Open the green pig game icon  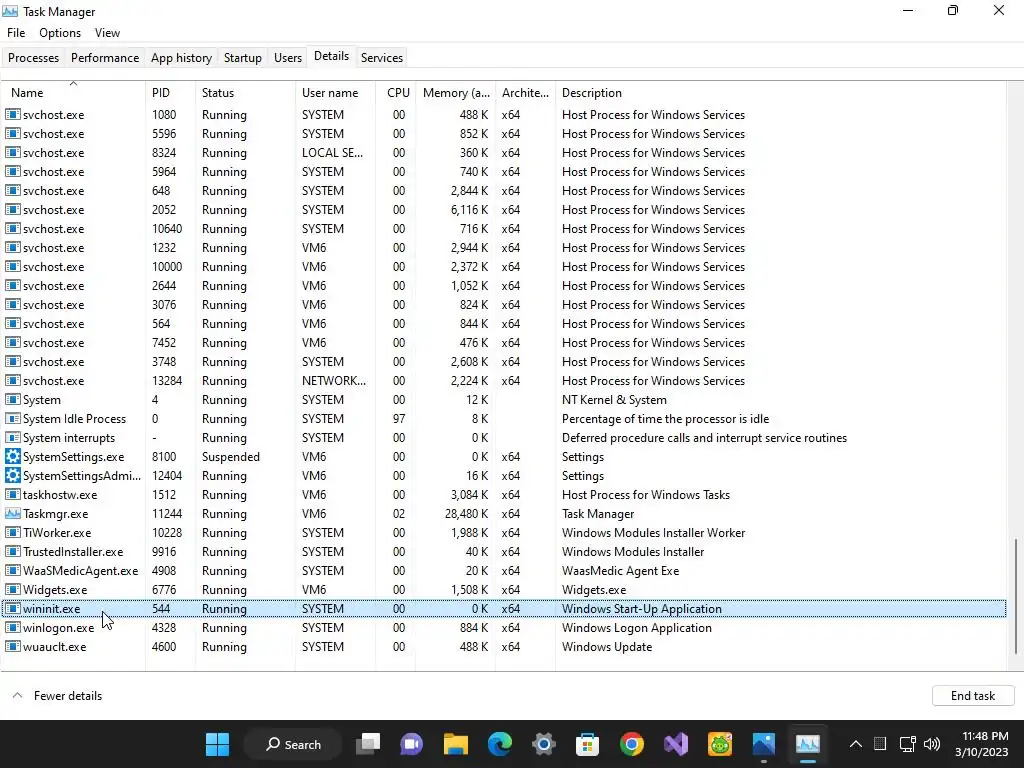pyautogui.click(x=720, y=744)
